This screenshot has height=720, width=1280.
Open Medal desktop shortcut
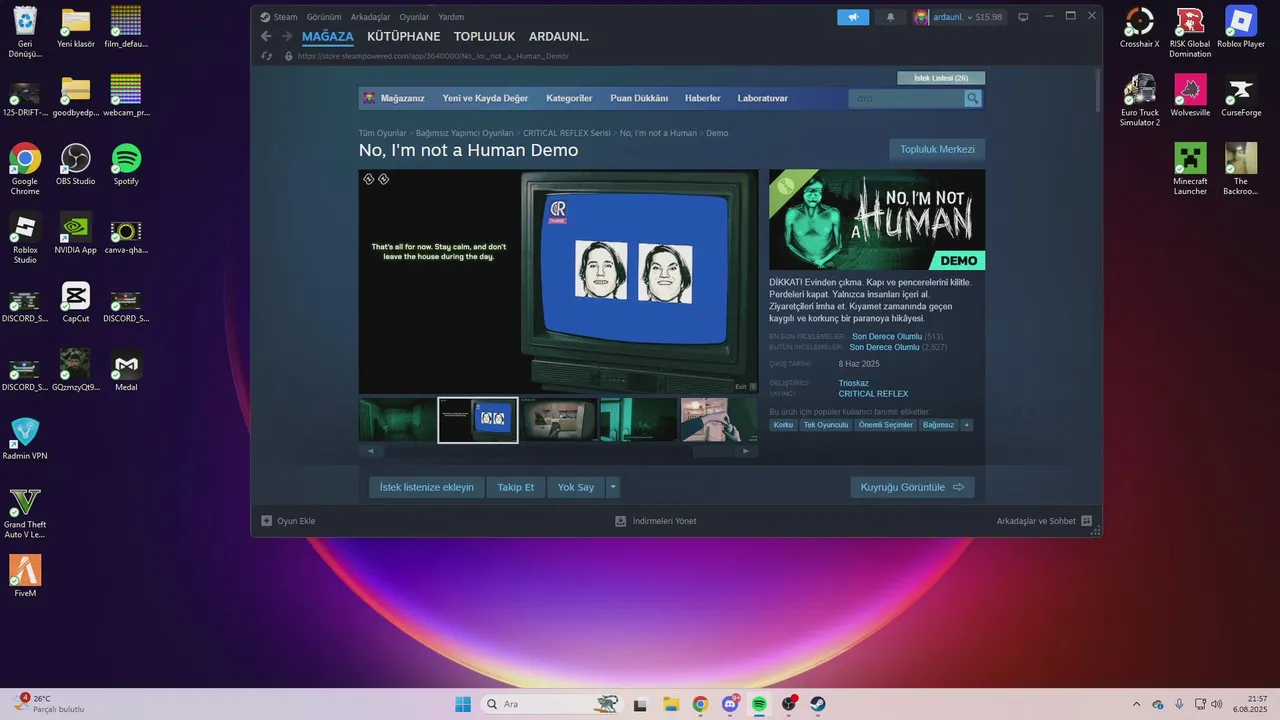[126, 371]
